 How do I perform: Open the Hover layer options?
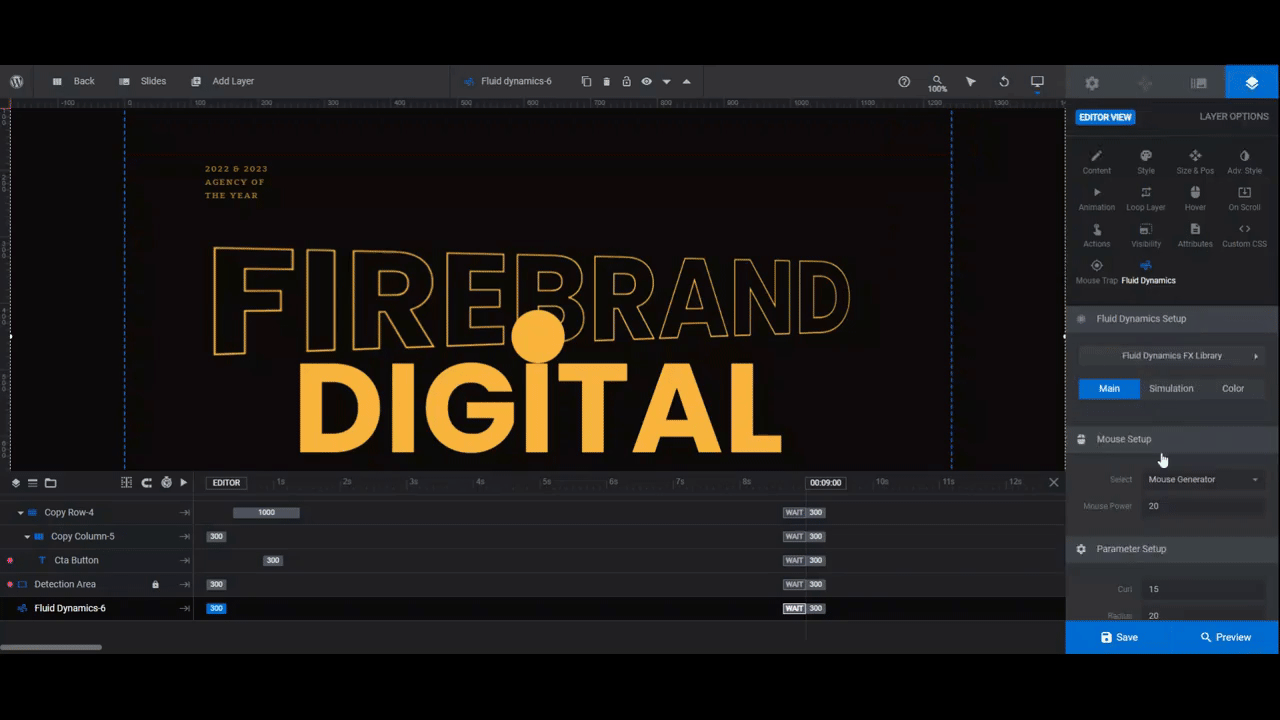click(1195, 199)
